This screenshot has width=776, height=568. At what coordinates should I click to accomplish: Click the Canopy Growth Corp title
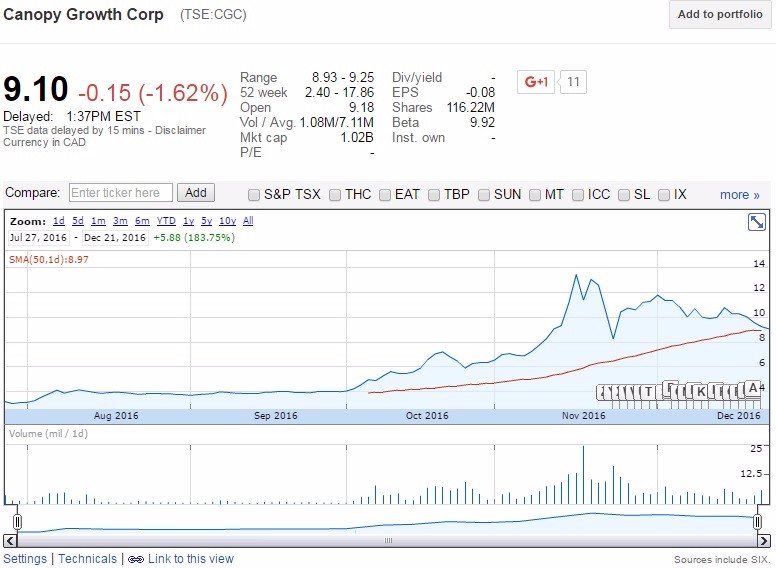pyautogui.click(x=83, y=14)
